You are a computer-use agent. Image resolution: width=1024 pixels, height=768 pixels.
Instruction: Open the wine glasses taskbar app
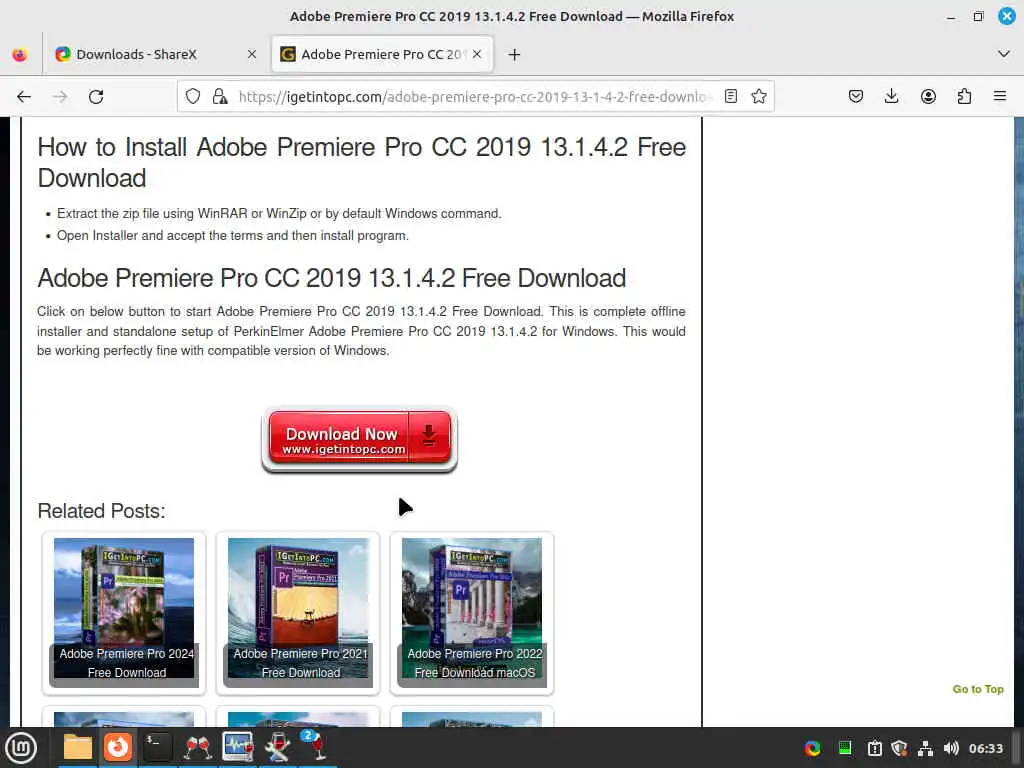198,747
